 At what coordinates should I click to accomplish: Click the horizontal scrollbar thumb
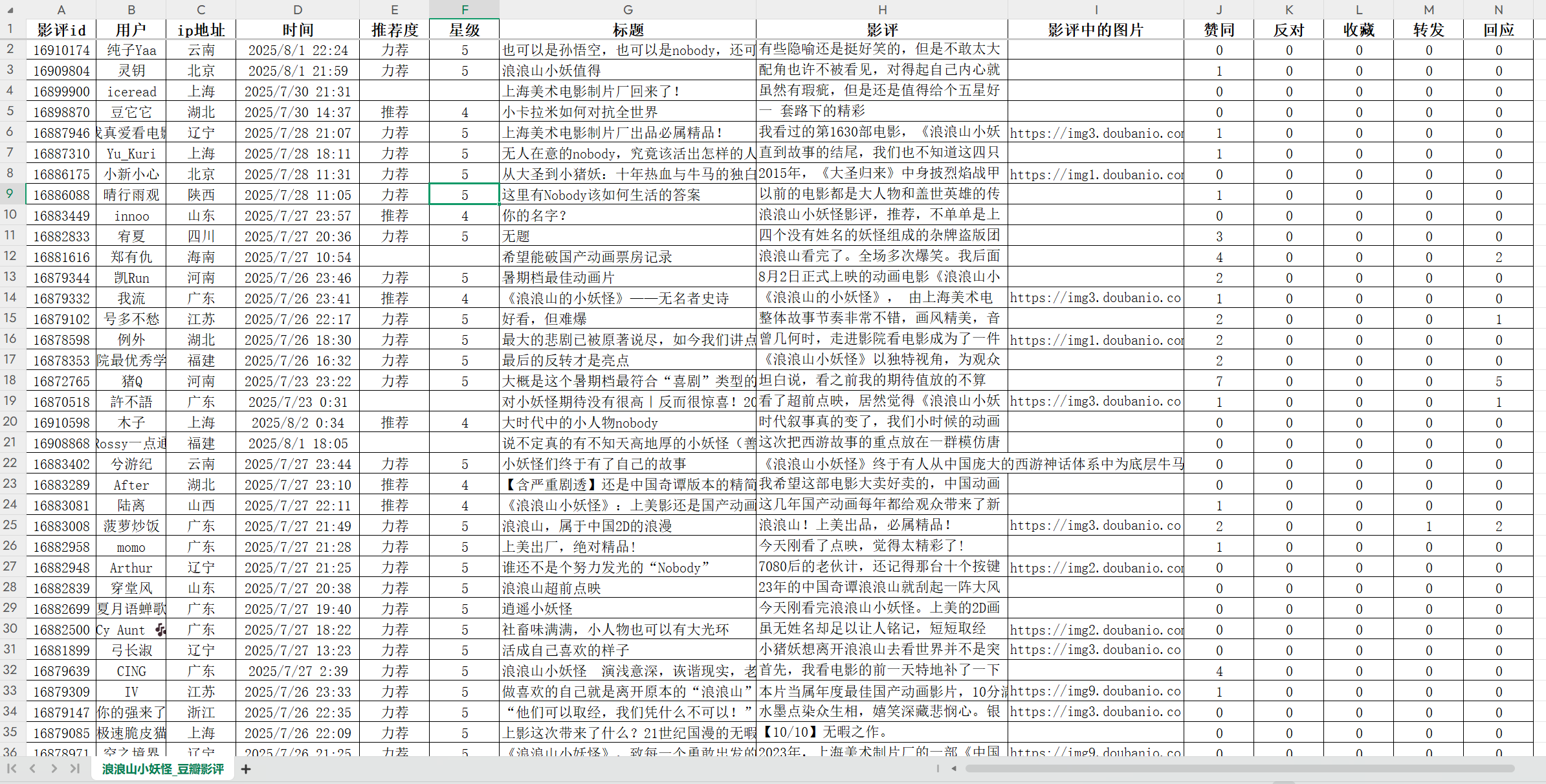click(1239, 768)
